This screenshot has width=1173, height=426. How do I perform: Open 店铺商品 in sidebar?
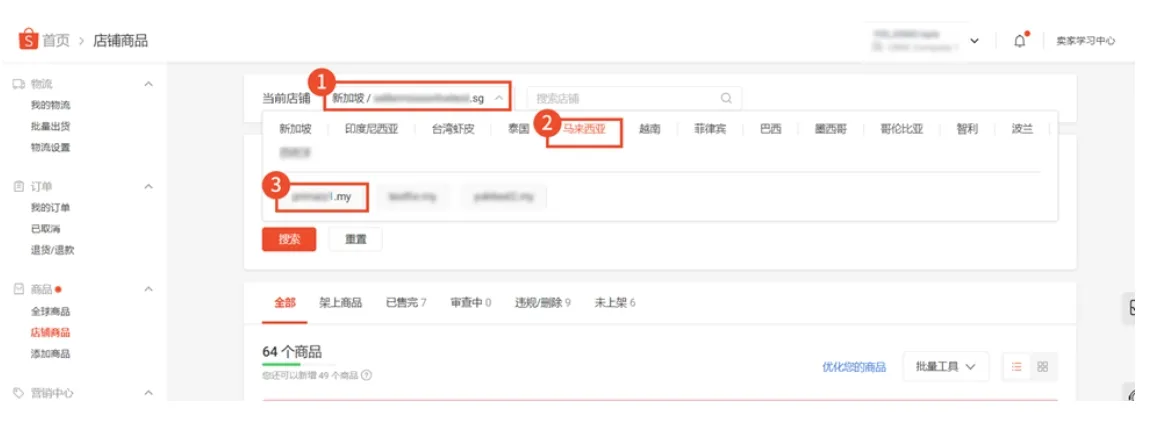(x=51, y=332)
